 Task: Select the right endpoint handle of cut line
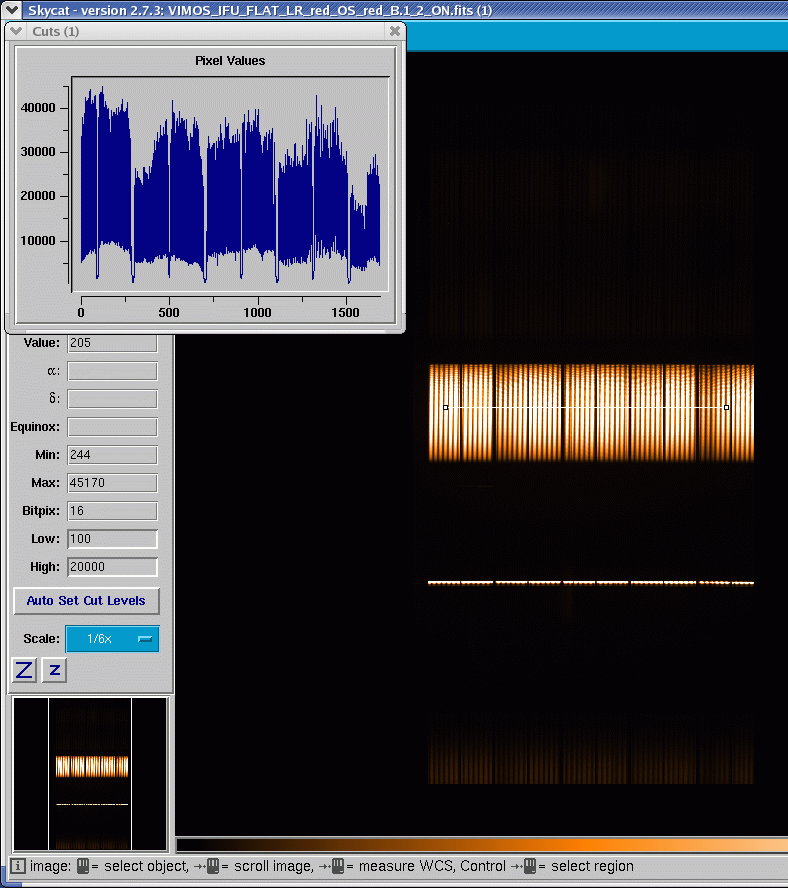(726, 407)
